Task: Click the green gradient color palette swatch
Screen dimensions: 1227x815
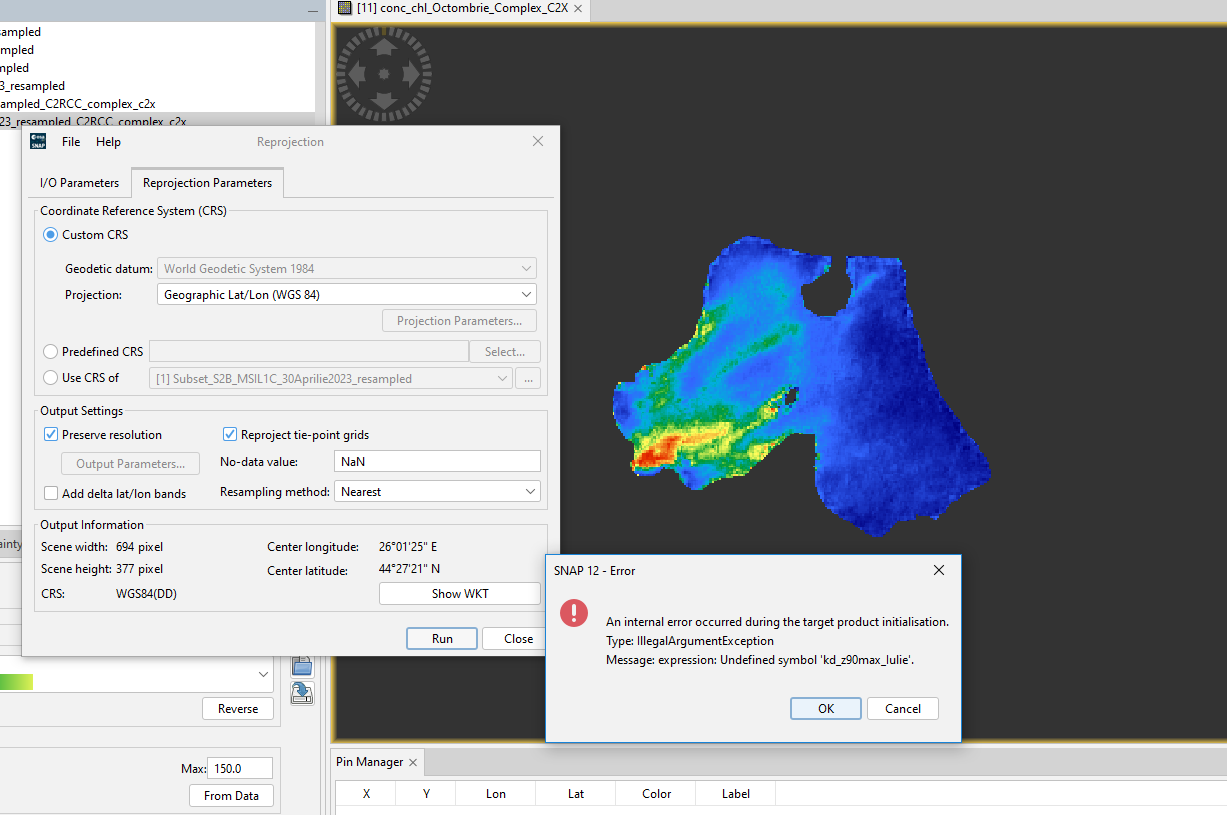Action: coord(16,681)
